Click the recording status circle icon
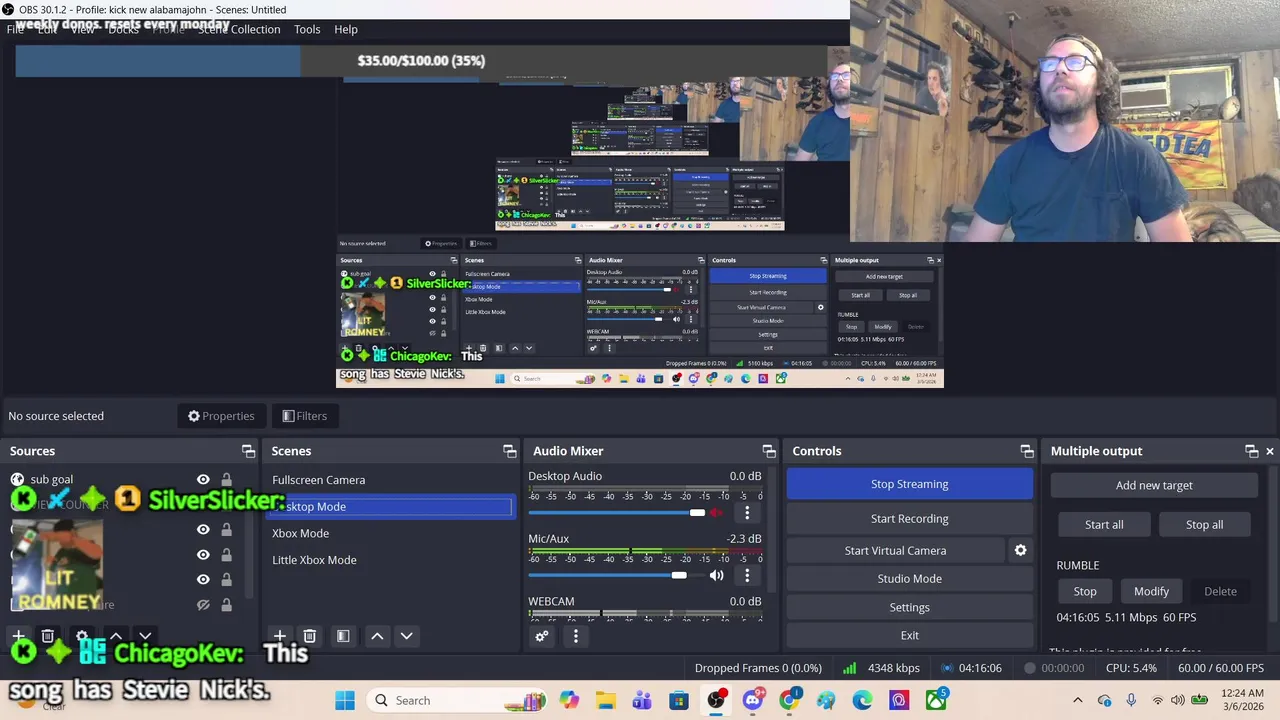The height and width of the screenshot is (720, 1280). pos(1029,668)
